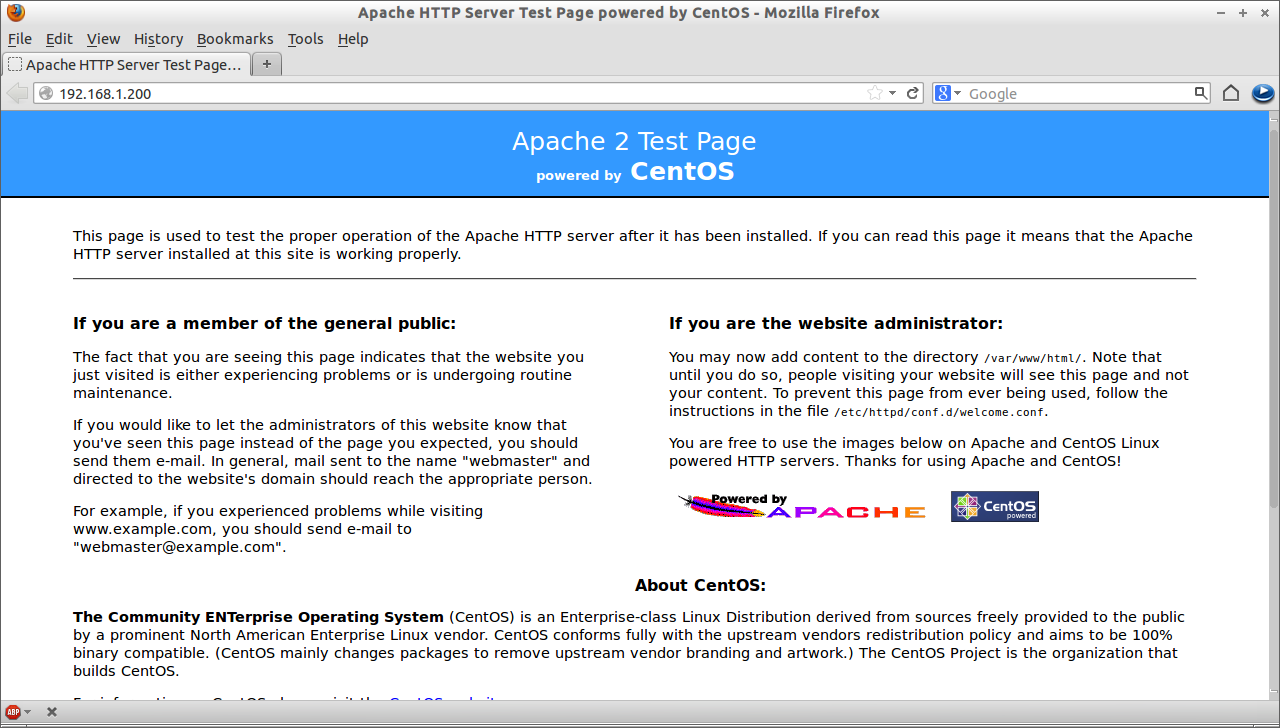This screenshot has width=1280, height=728.
Task: Select the Apache HTTP Server Test Page tab
Action: tap(125, 64)
